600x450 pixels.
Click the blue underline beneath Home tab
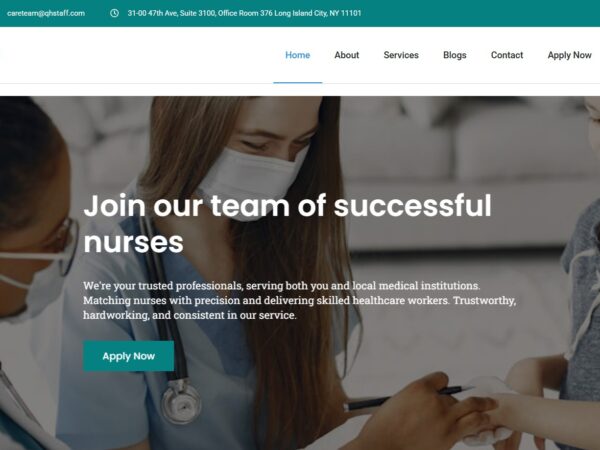[x=297, y=82]
